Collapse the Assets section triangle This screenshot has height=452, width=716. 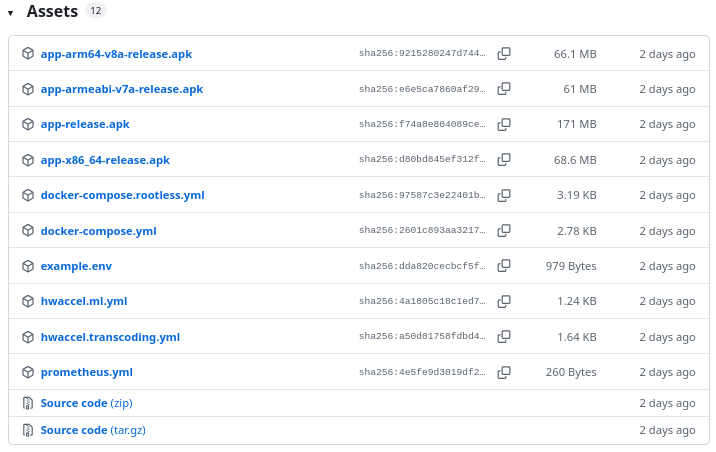point(10,13)
